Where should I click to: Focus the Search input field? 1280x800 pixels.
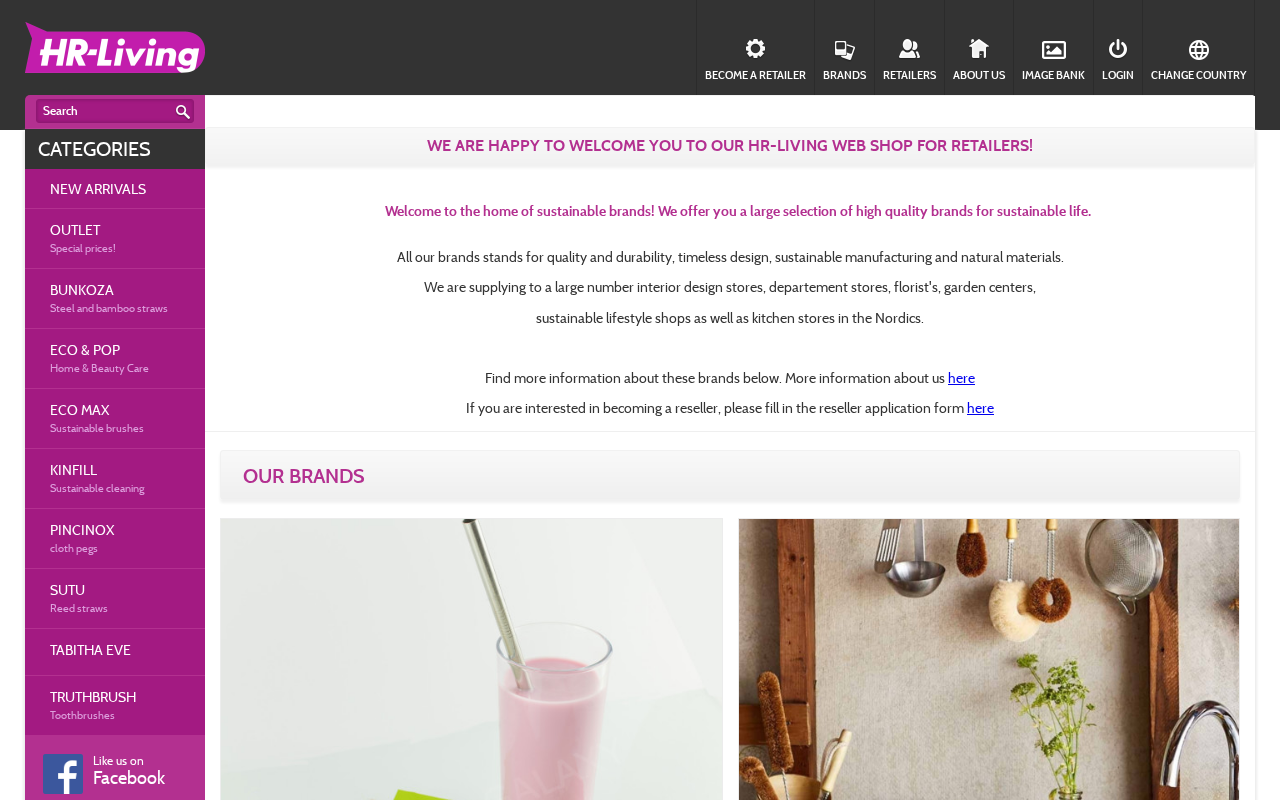[x=105, y=111]
